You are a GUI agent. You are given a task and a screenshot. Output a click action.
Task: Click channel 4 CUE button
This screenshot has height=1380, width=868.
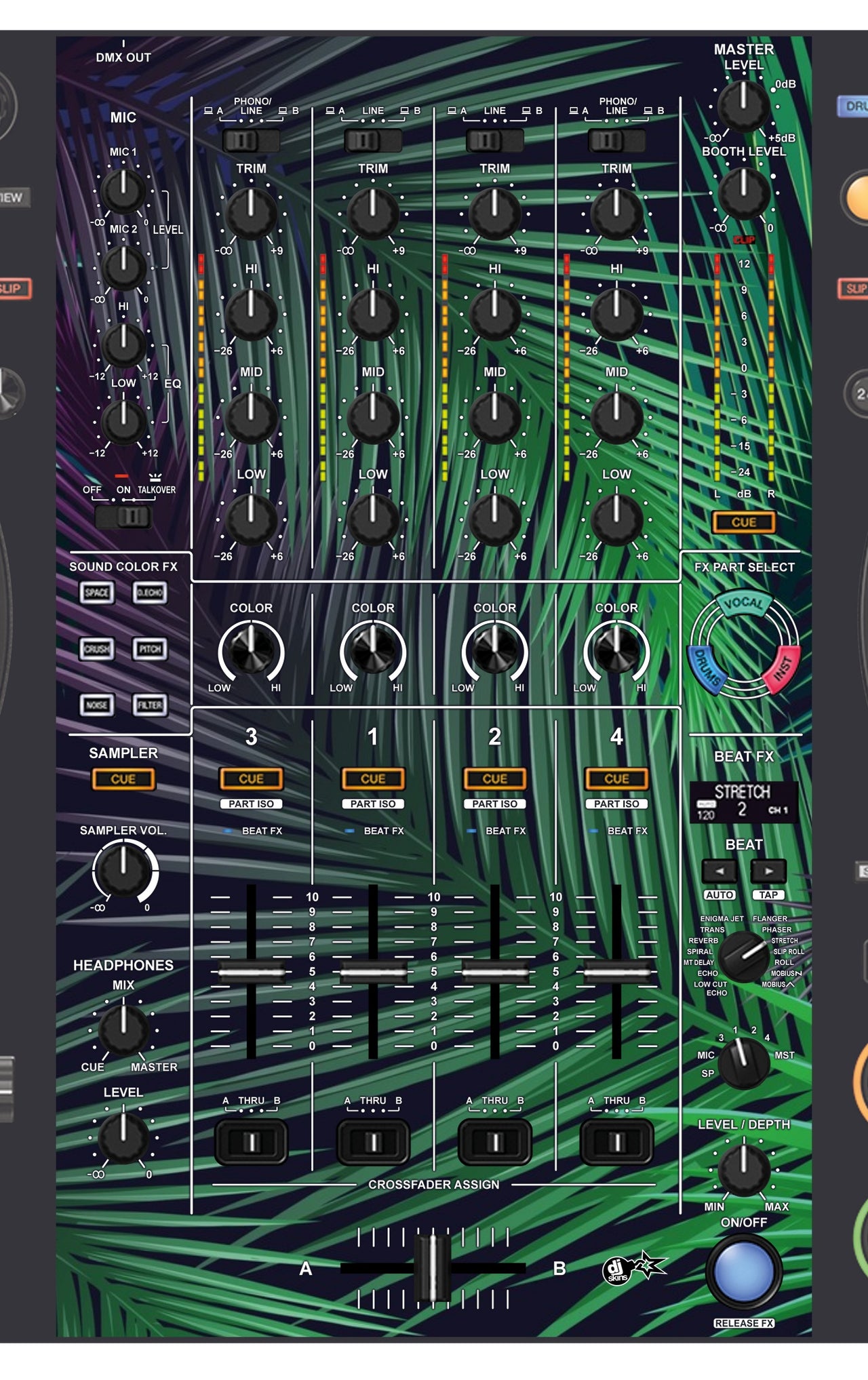coord(616,779)
